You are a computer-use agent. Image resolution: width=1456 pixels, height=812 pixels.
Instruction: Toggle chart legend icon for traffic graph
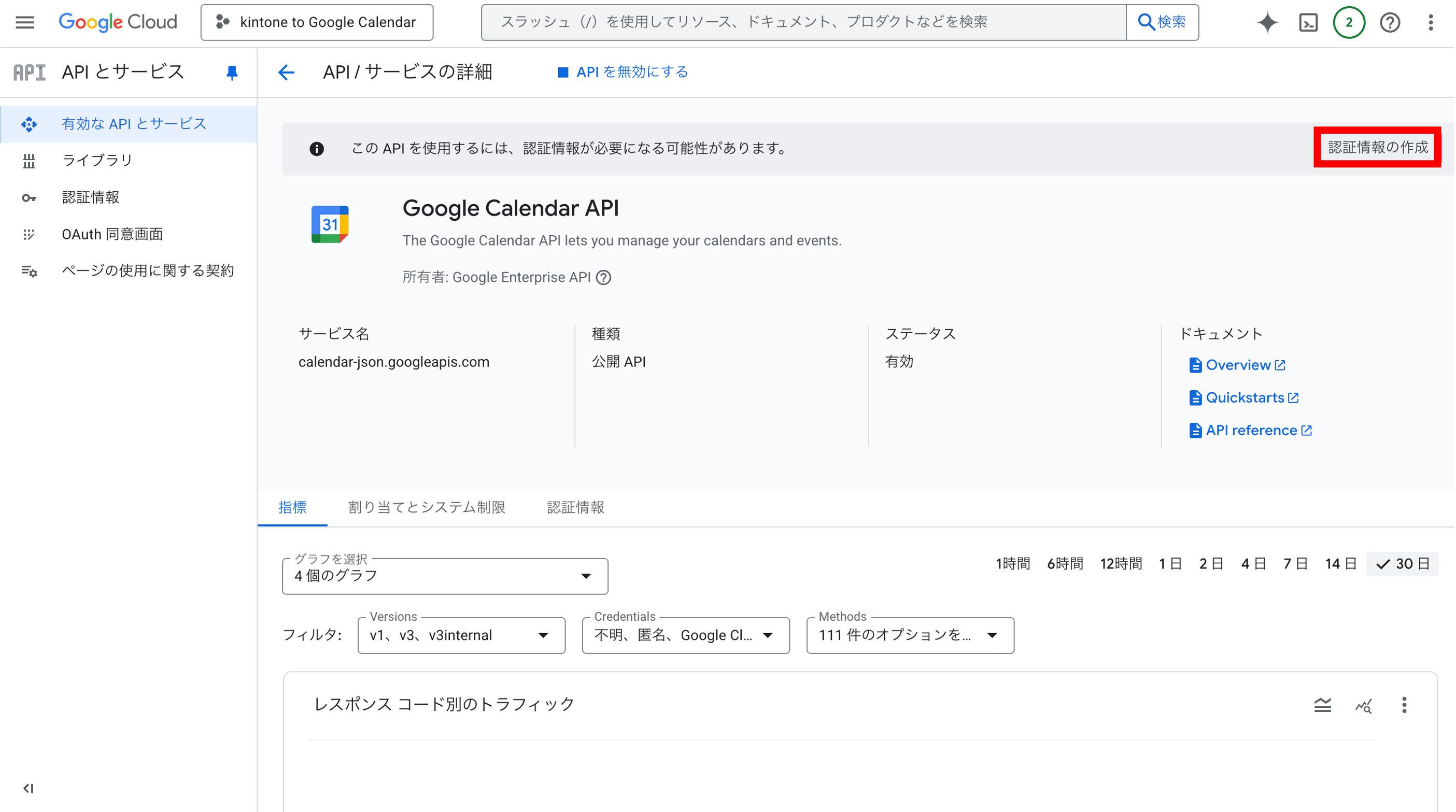[1323, 705]
